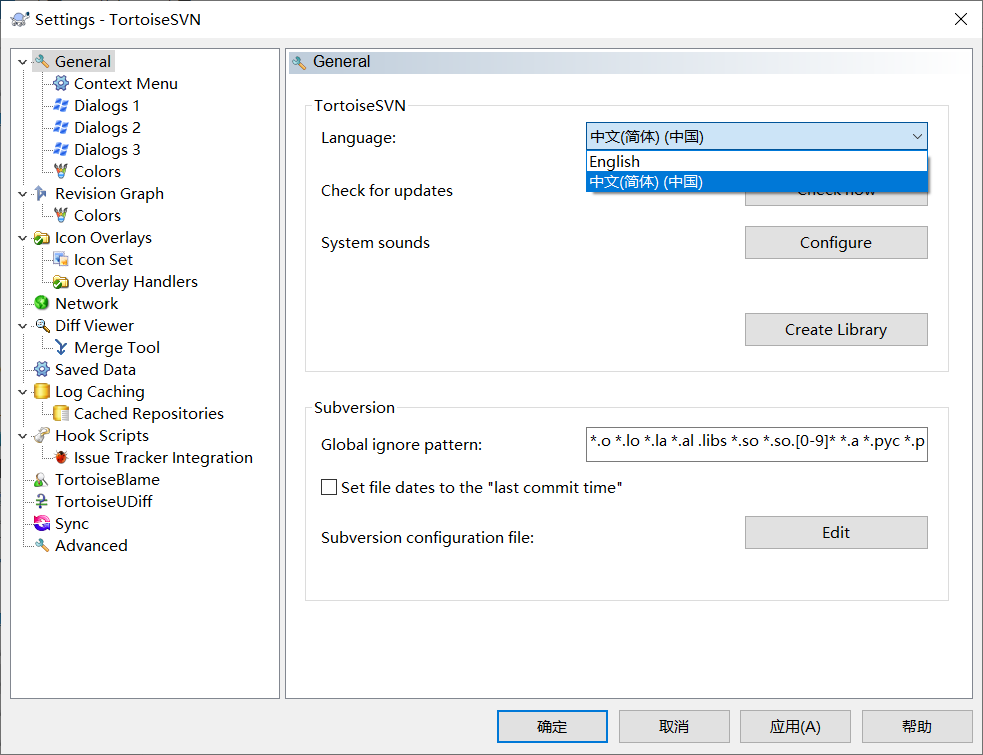Viewport: 983px width, 755px height.
Task: Collapse the Icon Overlays tree node
Action: (x=23, y=238)
